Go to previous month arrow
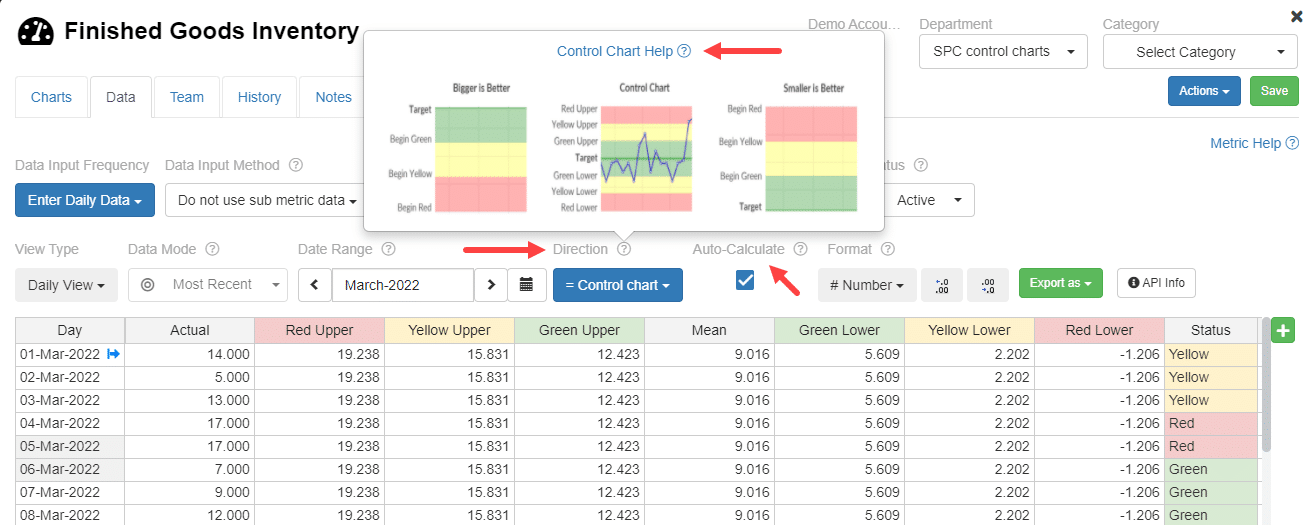1310x525 pixels. point(314,285)
